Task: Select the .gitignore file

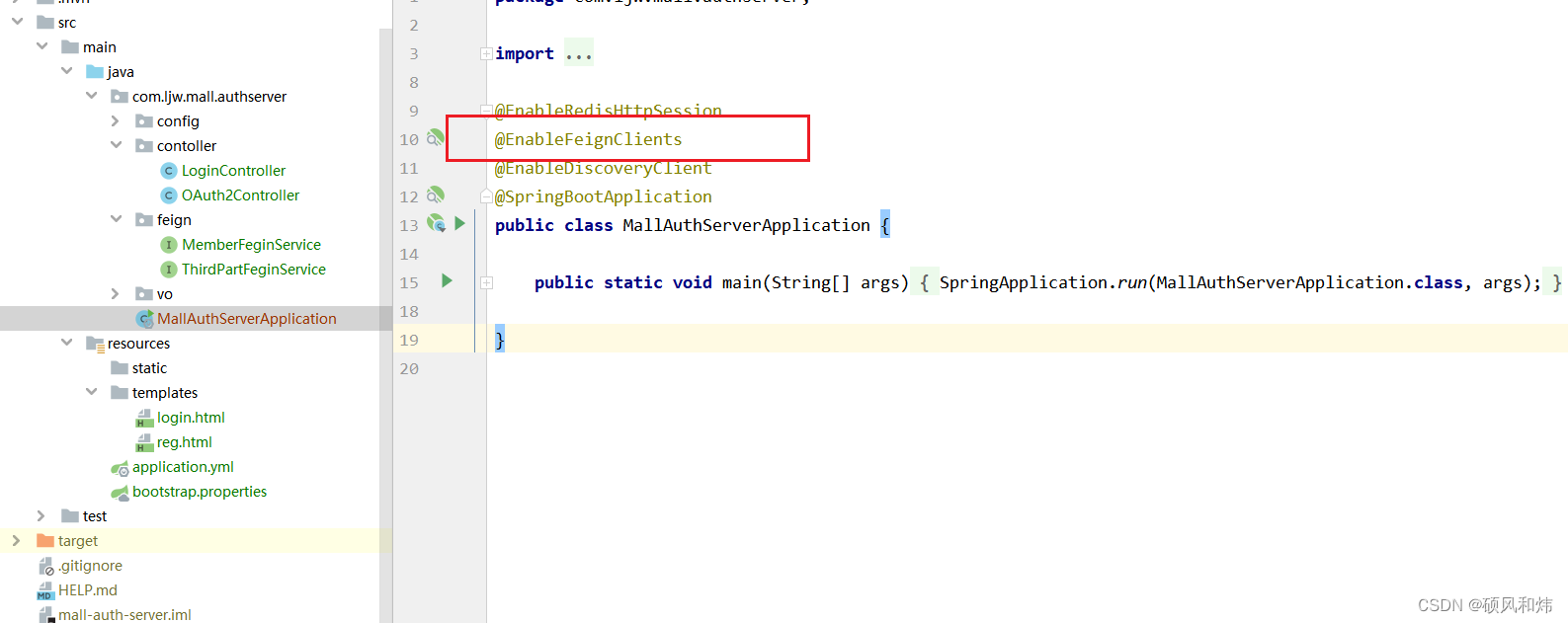Action: coord(90,565)
